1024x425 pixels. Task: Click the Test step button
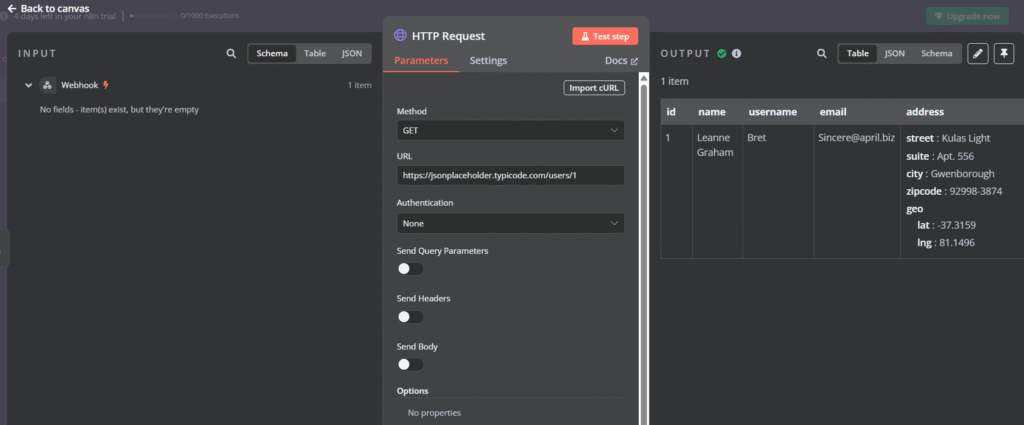pos(605,36)
